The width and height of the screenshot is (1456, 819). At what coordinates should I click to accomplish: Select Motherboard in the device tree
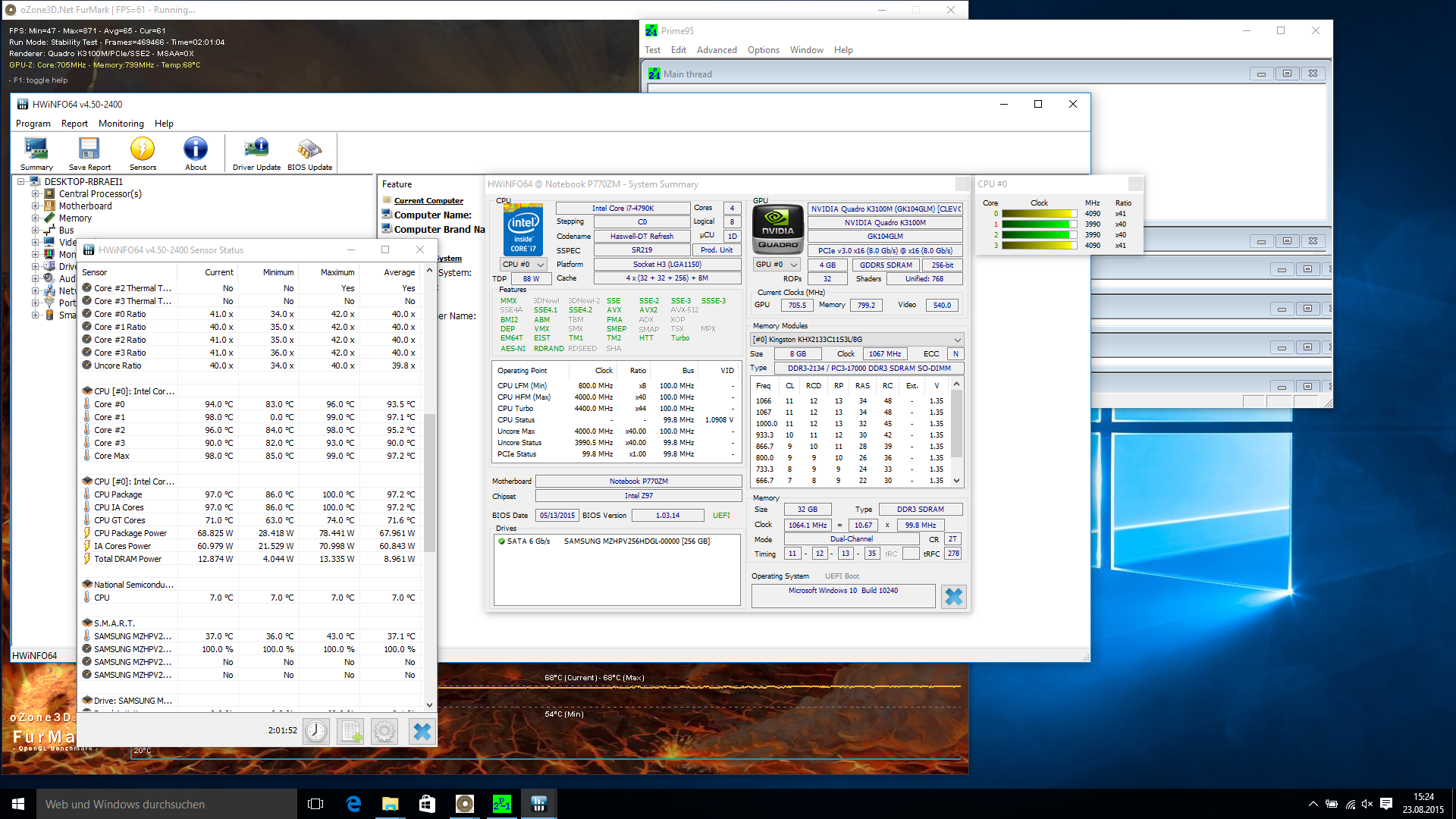(x=85, y=206)
